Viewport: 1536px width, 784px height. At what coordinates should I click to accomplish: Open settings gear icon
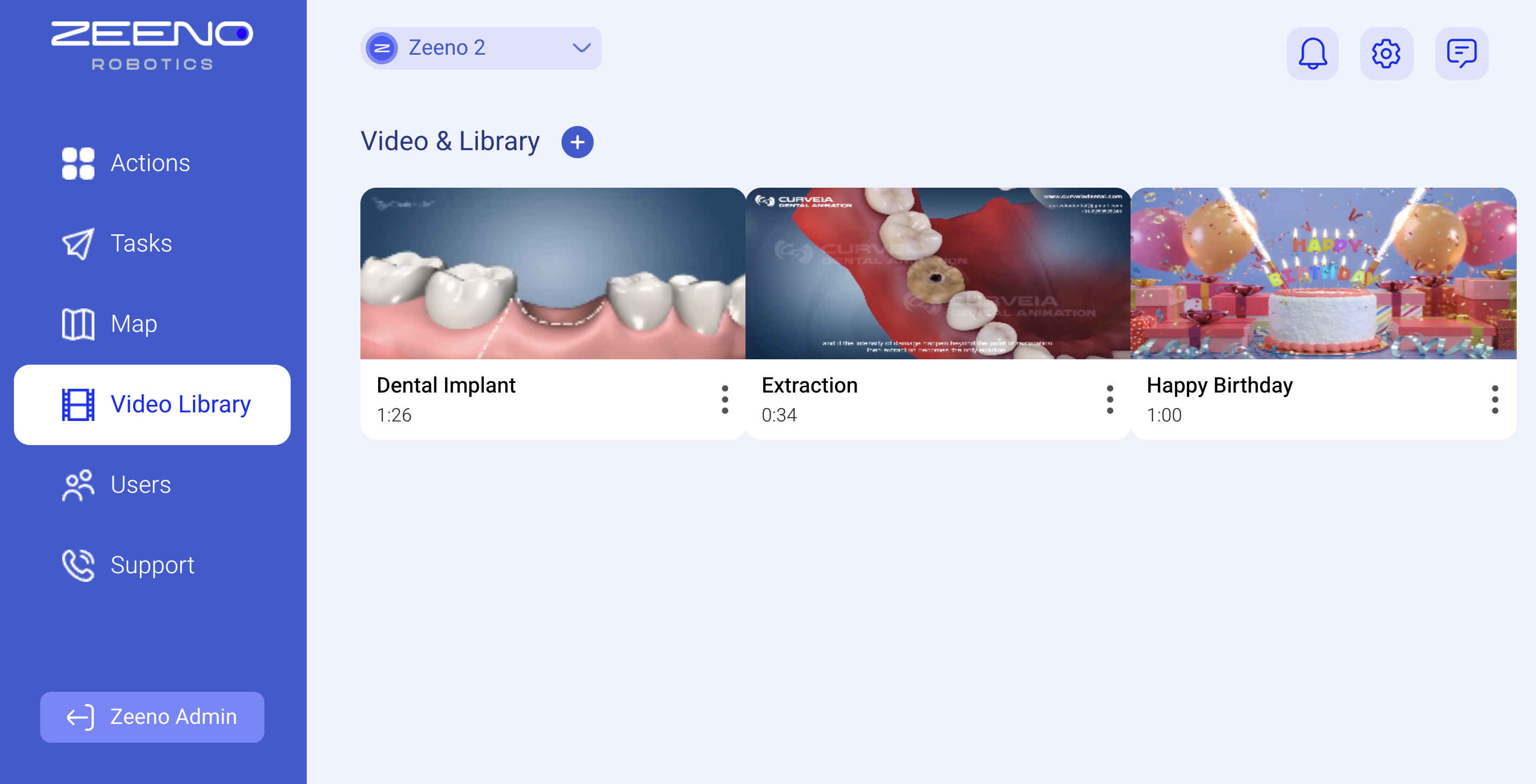pos(1386,54)
